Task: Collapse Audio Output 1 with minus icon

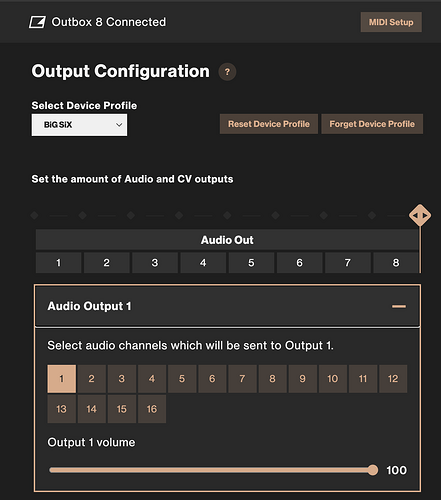Action: coord(399,306)
